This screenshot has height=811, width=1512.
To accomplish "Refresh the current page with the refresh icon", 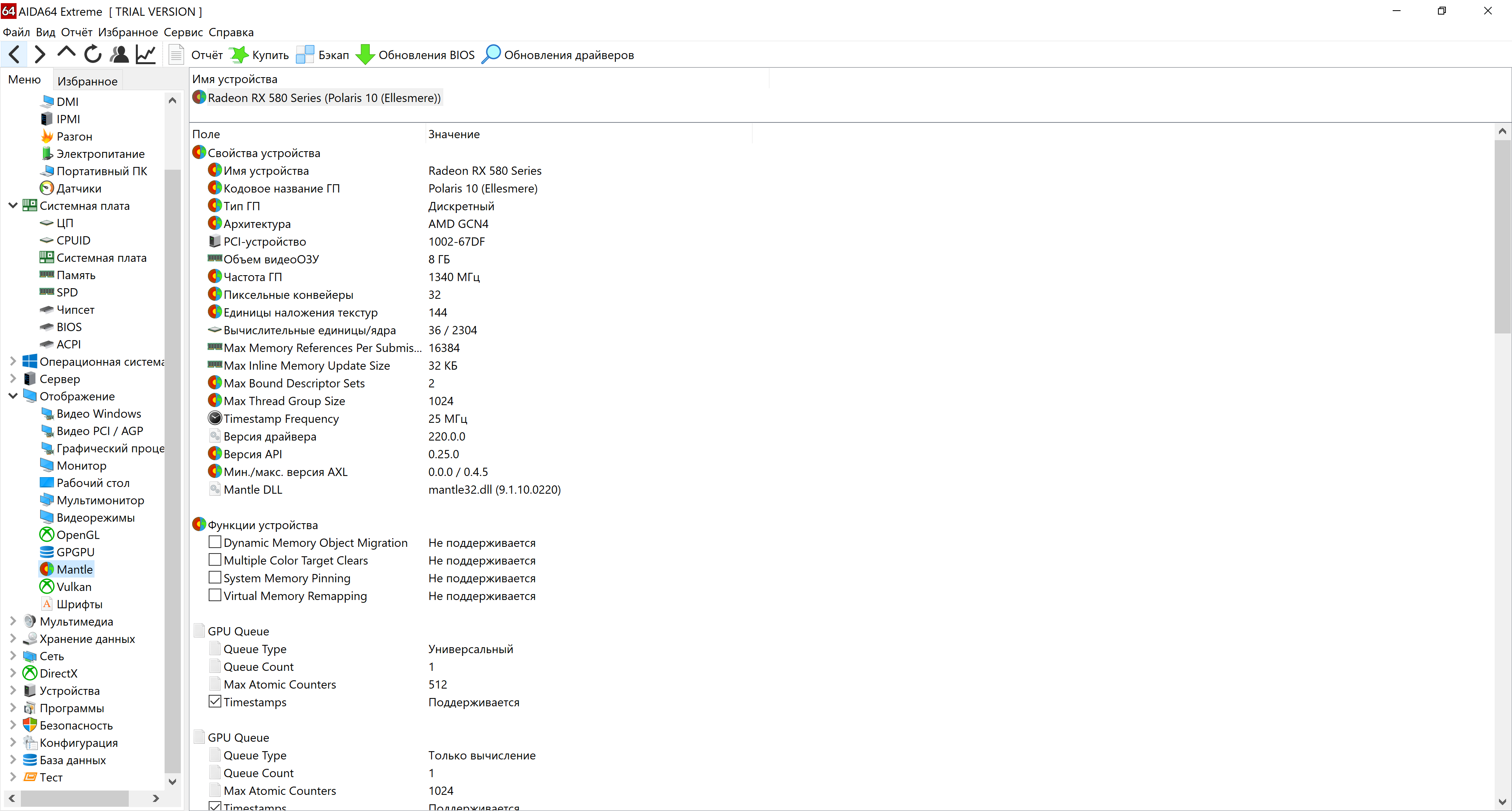I will point(93,55).
